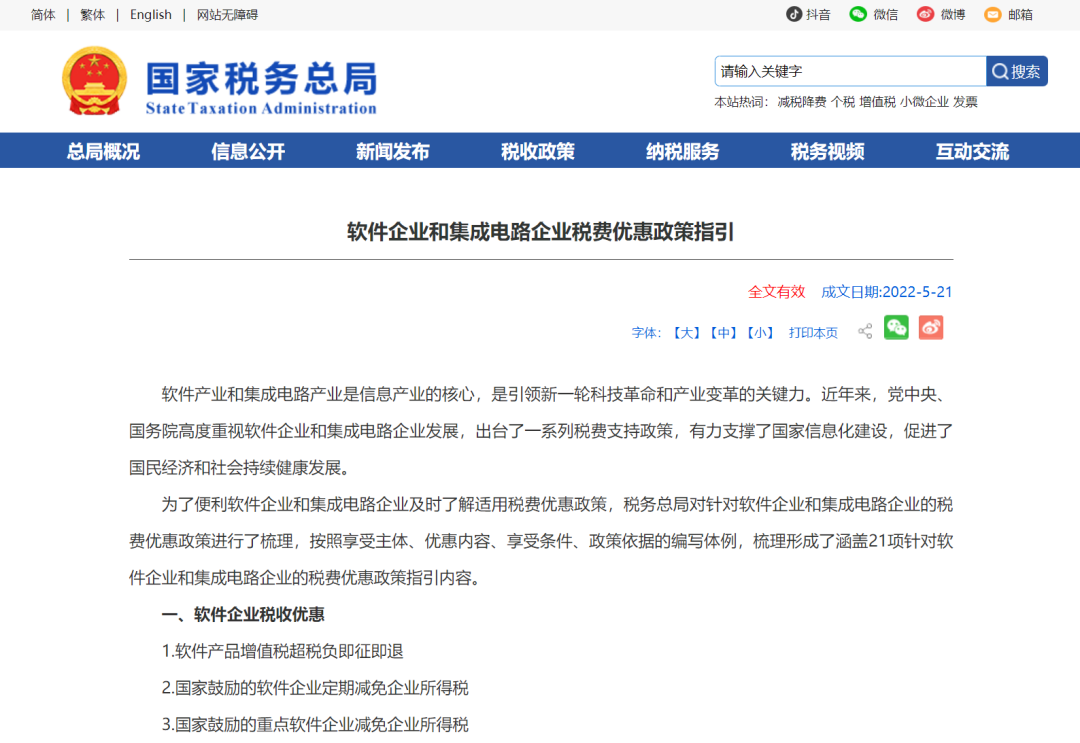The width and height of the screenshot is (1080, 743).
Task: Click the 字体: label
Action: 646,333
